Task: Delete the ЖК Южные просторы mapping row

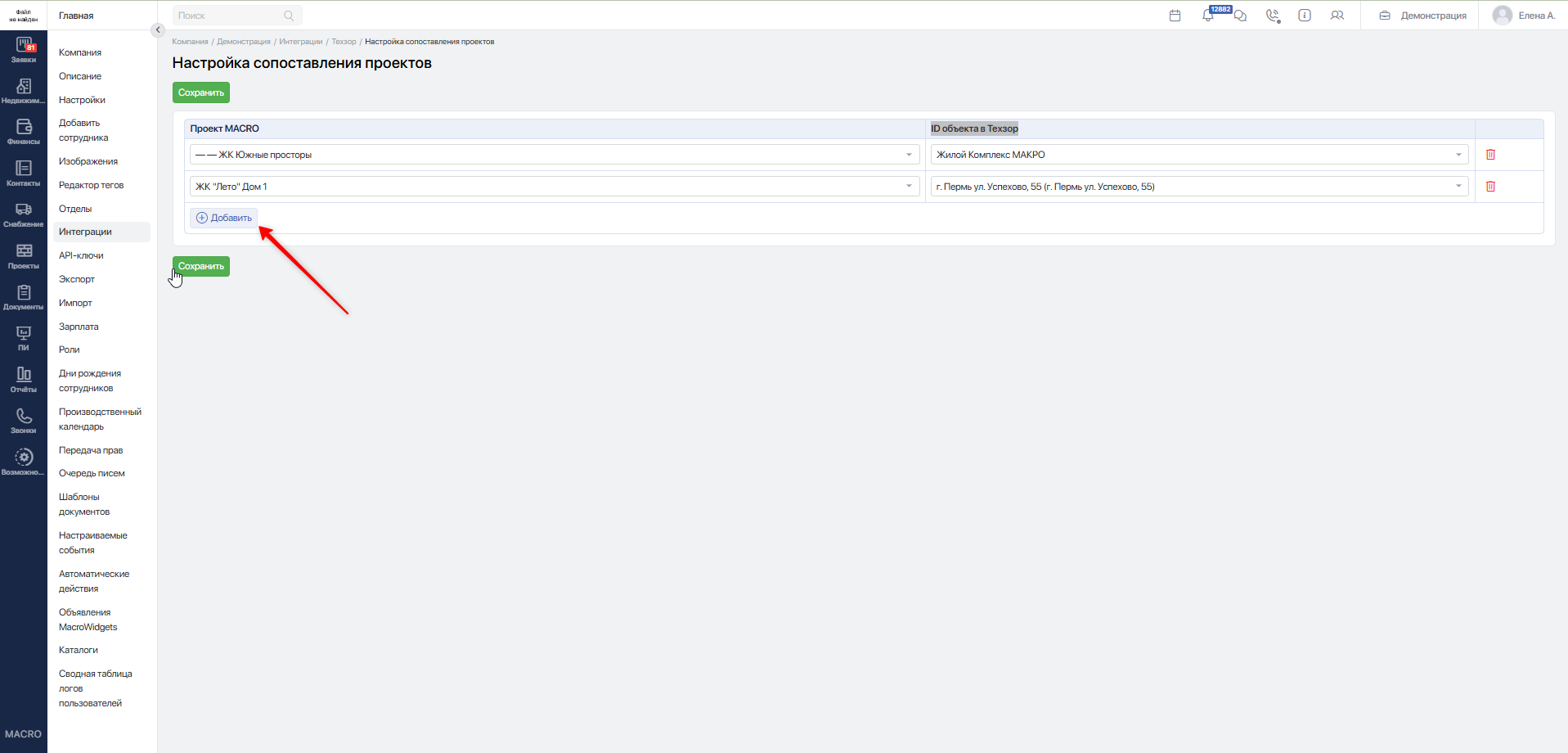Action: (1490, 155)
